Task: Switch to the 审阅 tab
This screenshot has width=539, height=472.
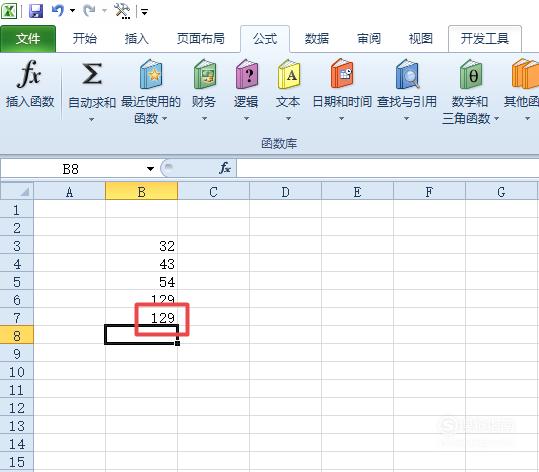Action: [369, 39]
